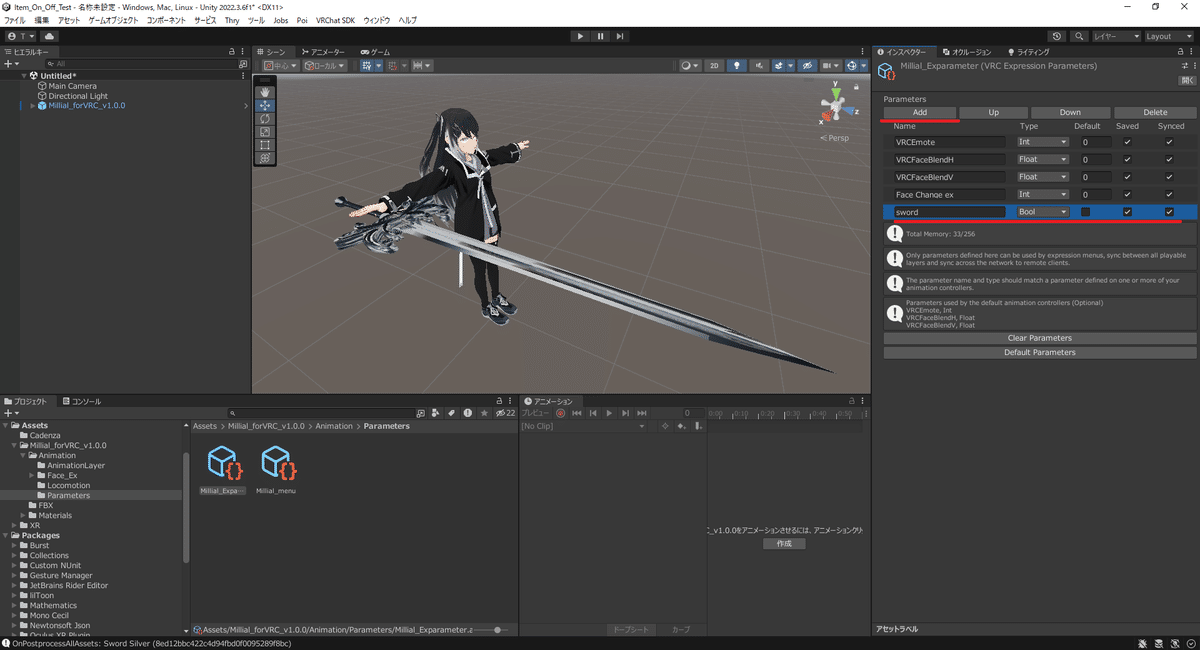1200x650 pixels.
Task: Open the cloud services icon
Action: pos(49,36)
